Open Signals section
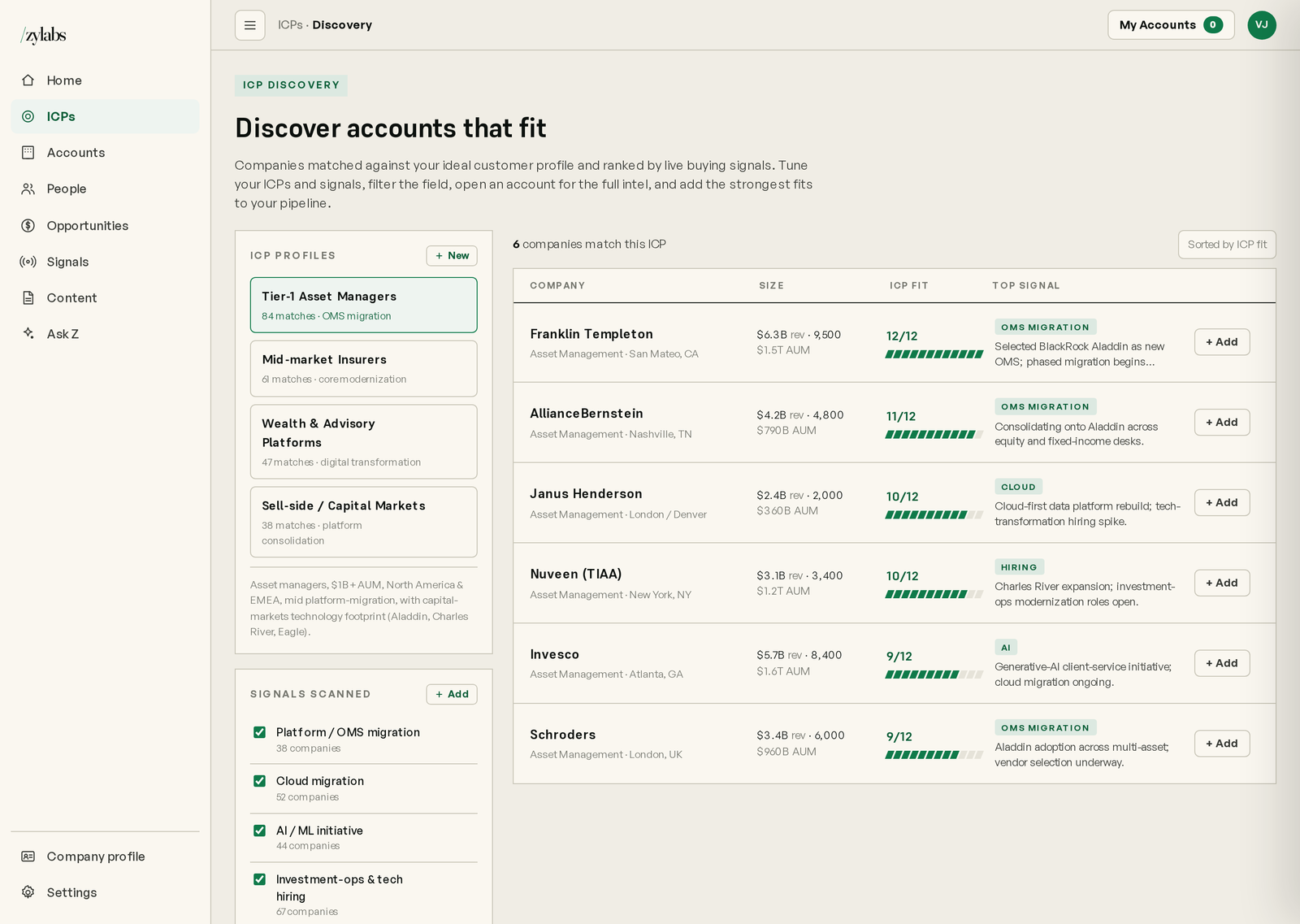The height and width of the screenshot is (924, 1300). point(105,262)
